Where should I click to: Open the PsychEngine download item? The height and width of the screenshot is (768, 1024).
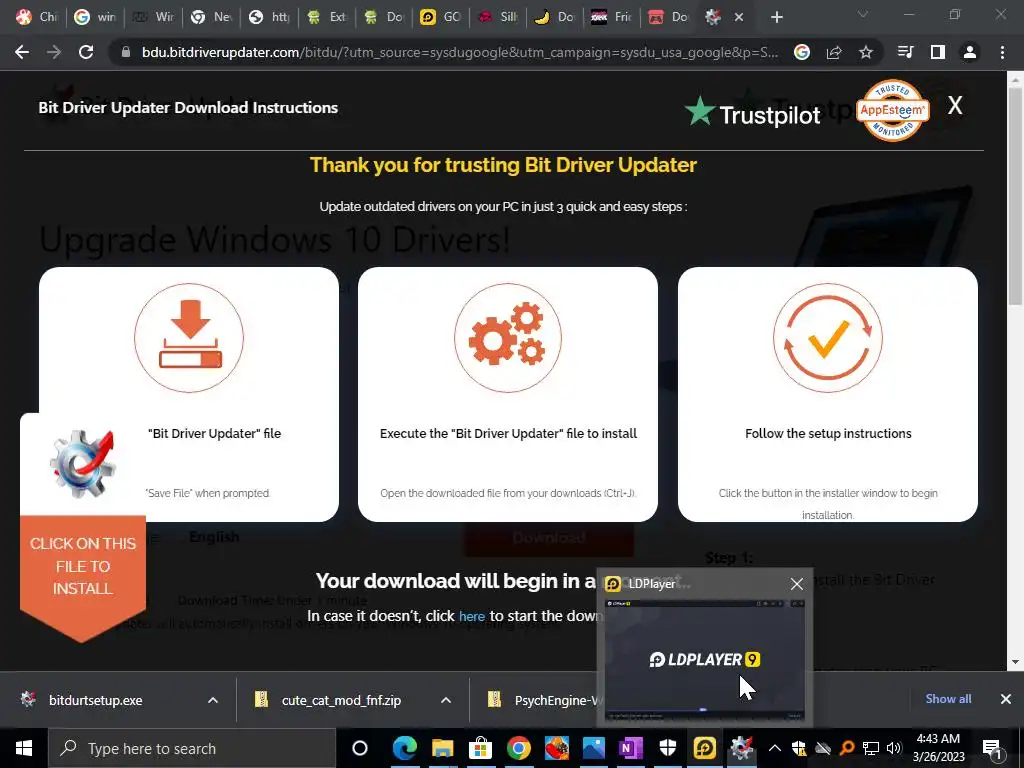(x=541, y=700)
